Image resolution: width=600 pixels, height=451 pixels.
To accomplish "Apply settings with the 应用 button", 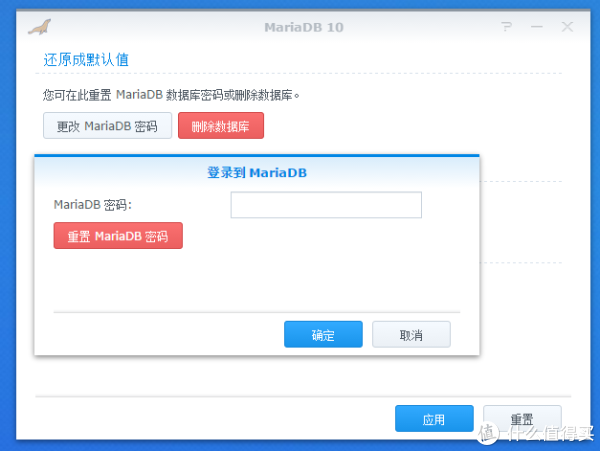I will [434, 418].
